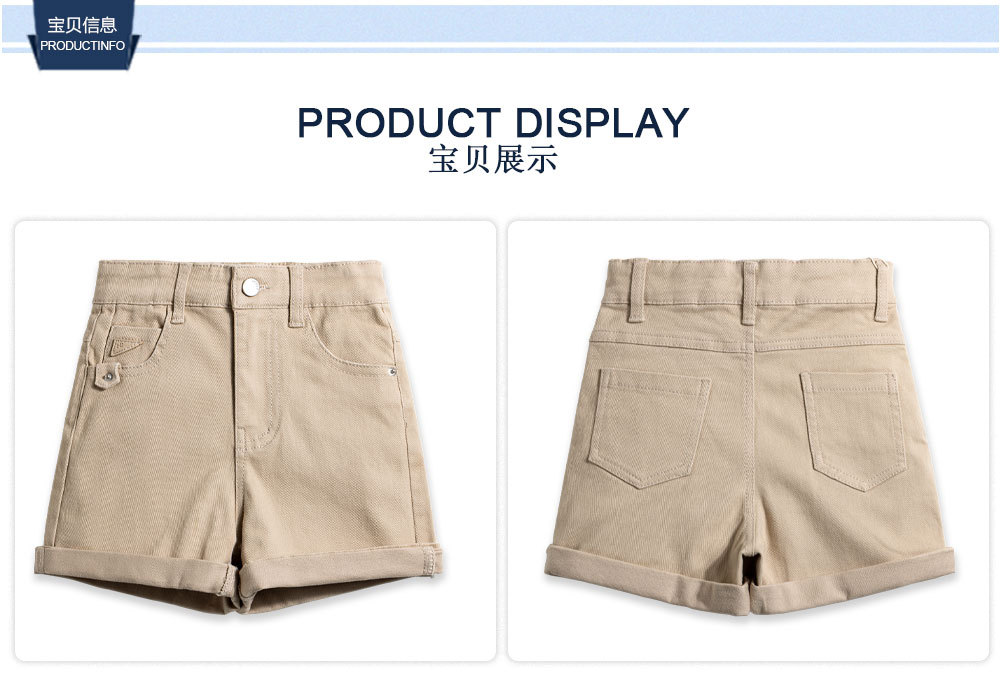The height and width of the screenshot is (680, 1000).
Task: Click the belt loop right of front button
Action: (x=296, y=297)
